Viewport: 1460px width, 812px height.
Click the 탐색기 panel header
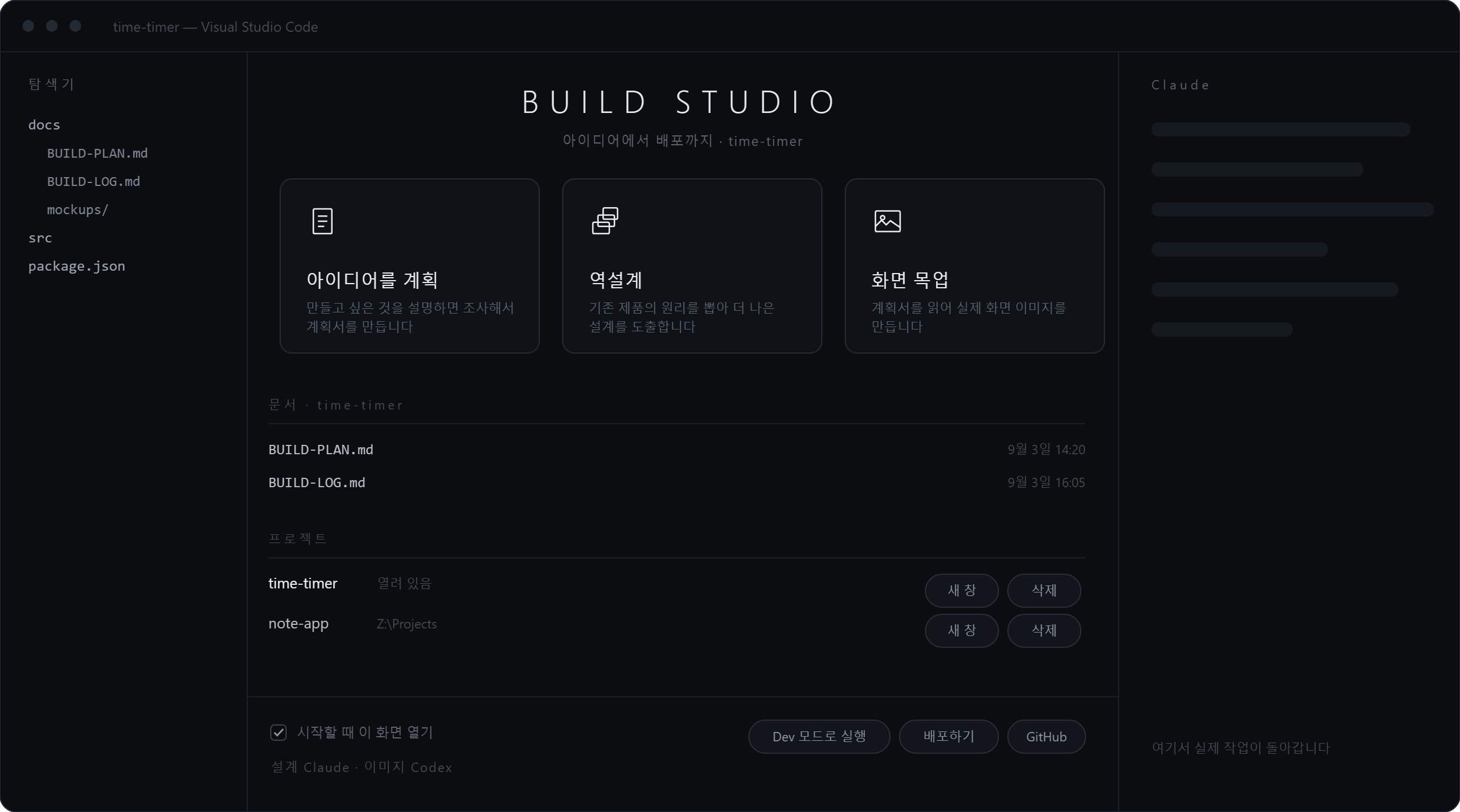[x=51, y=84]
